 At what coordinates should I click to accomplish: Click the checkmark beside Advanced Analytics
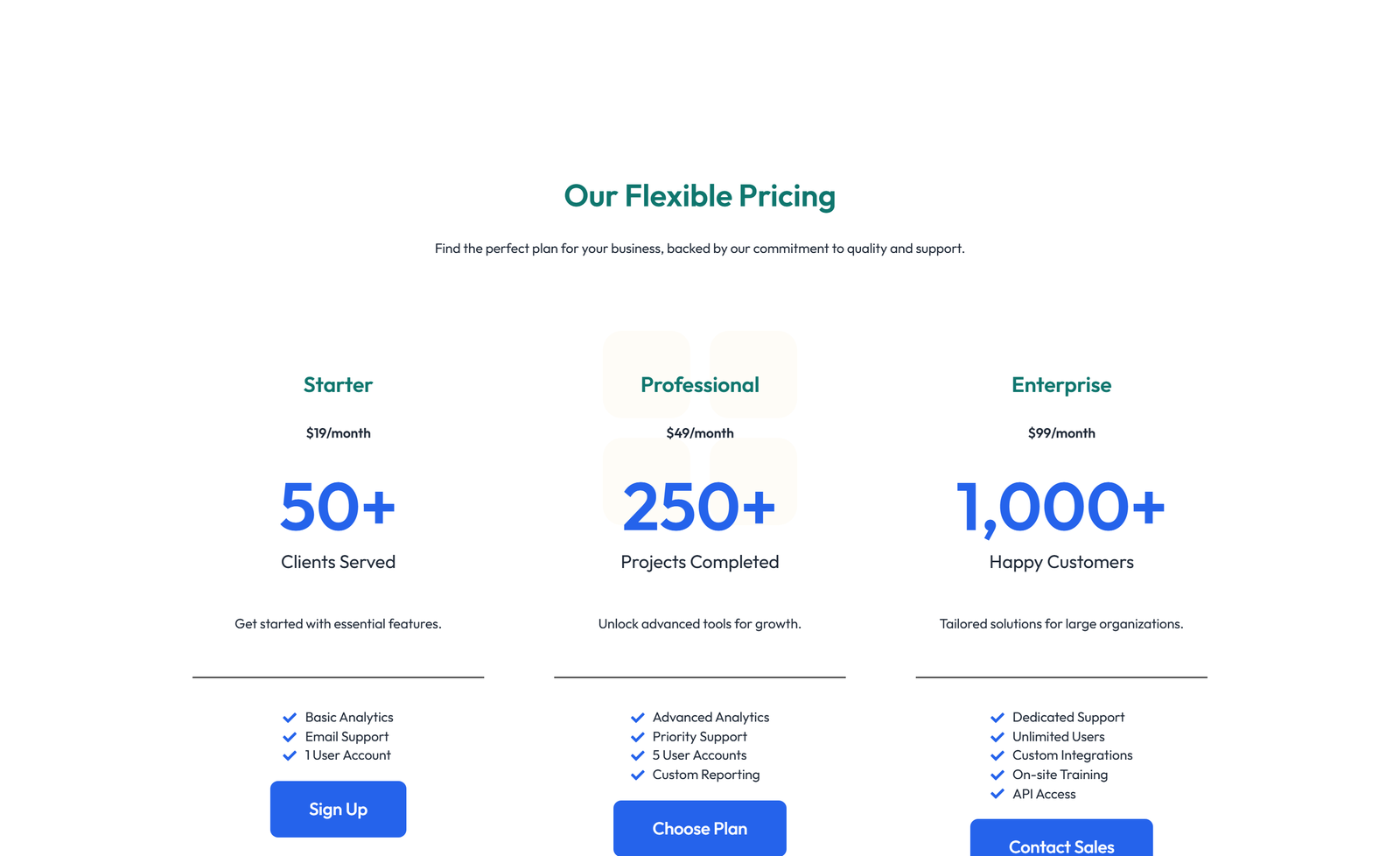(638, 717)
